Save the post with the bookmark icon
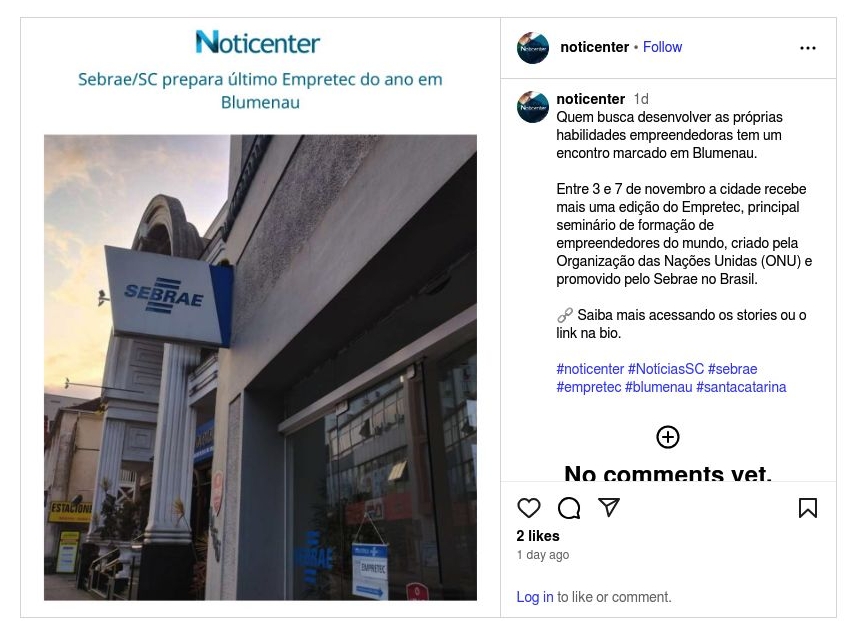This screenshot has height=621, width=864. click(808, 507)
